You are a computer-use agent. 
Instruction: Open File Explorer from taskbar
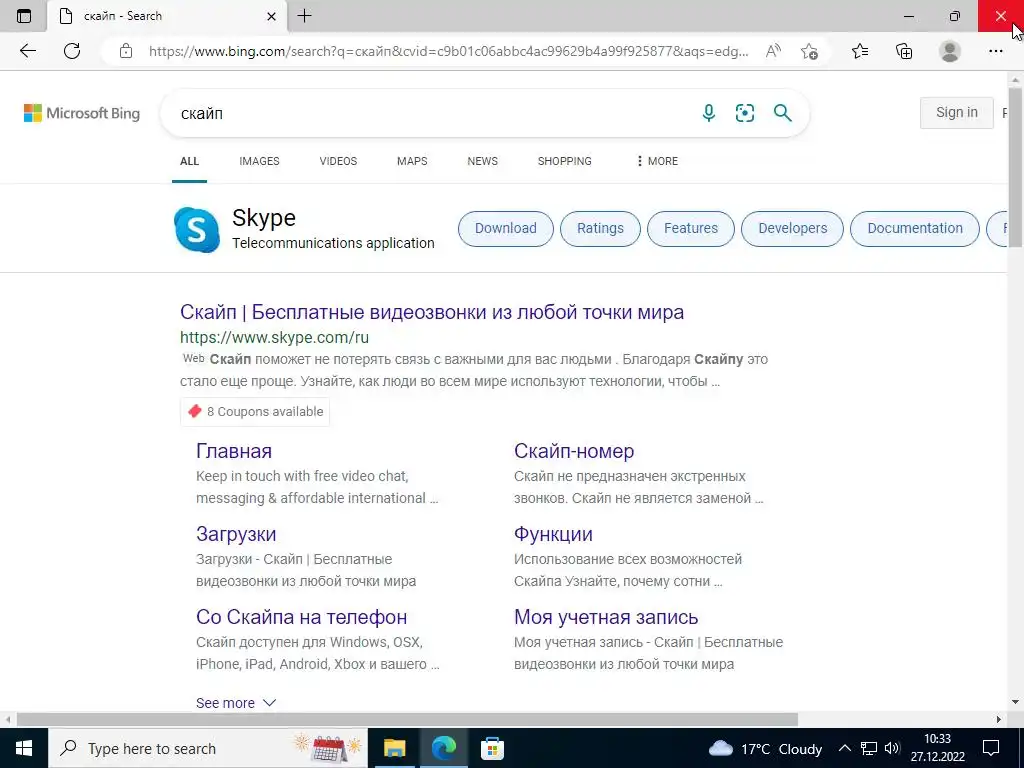[x=394, y=748]
